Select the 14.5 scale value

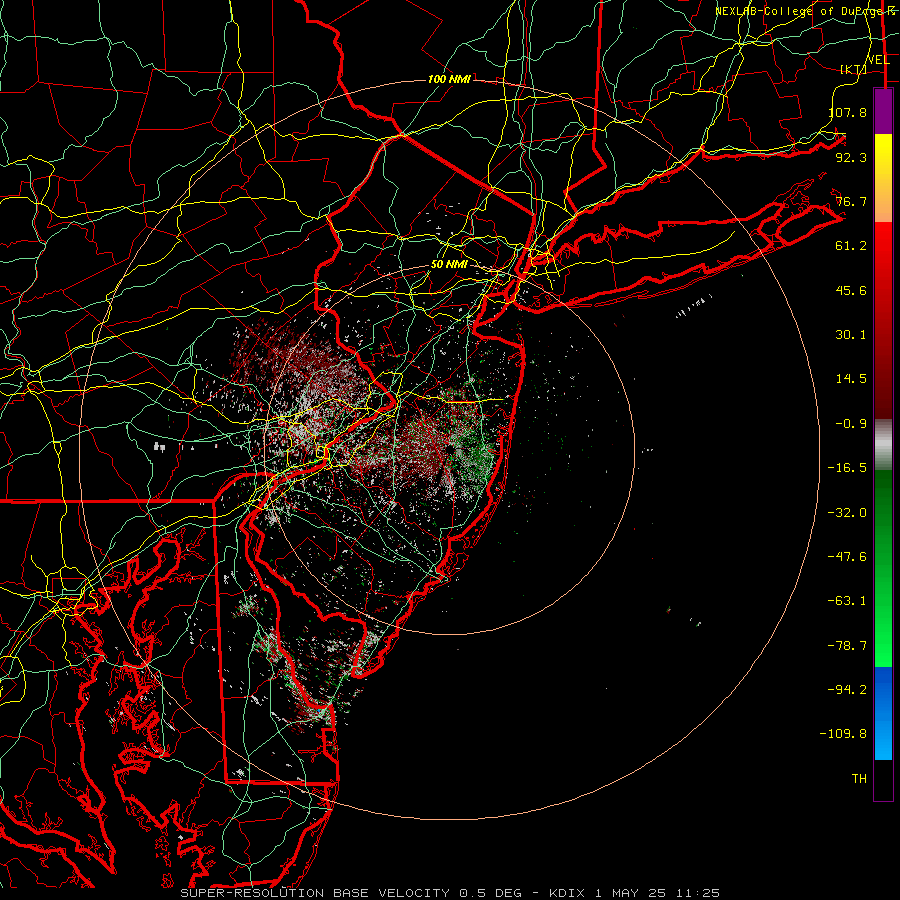tap(851, 379)
